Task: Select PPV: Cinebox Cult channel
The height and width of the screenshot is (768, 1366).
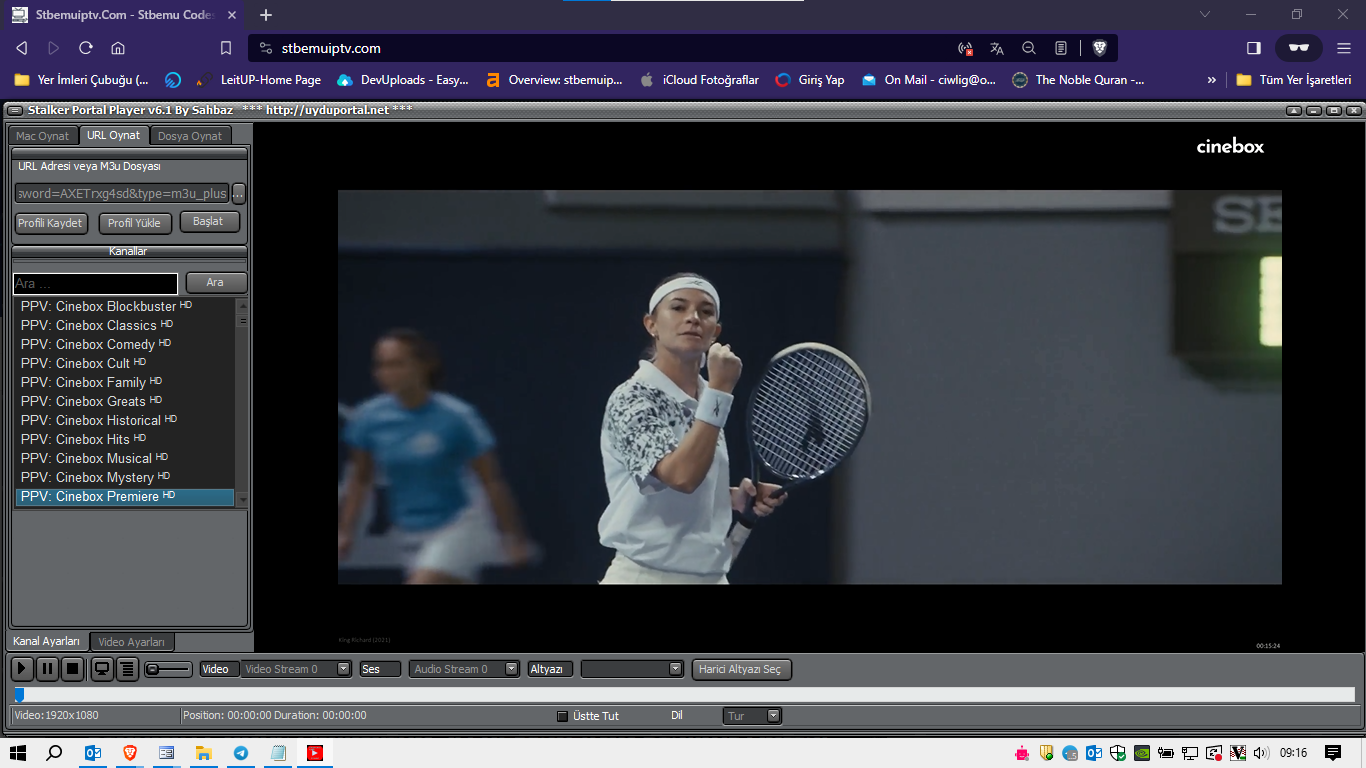Action: coord(125,363)
